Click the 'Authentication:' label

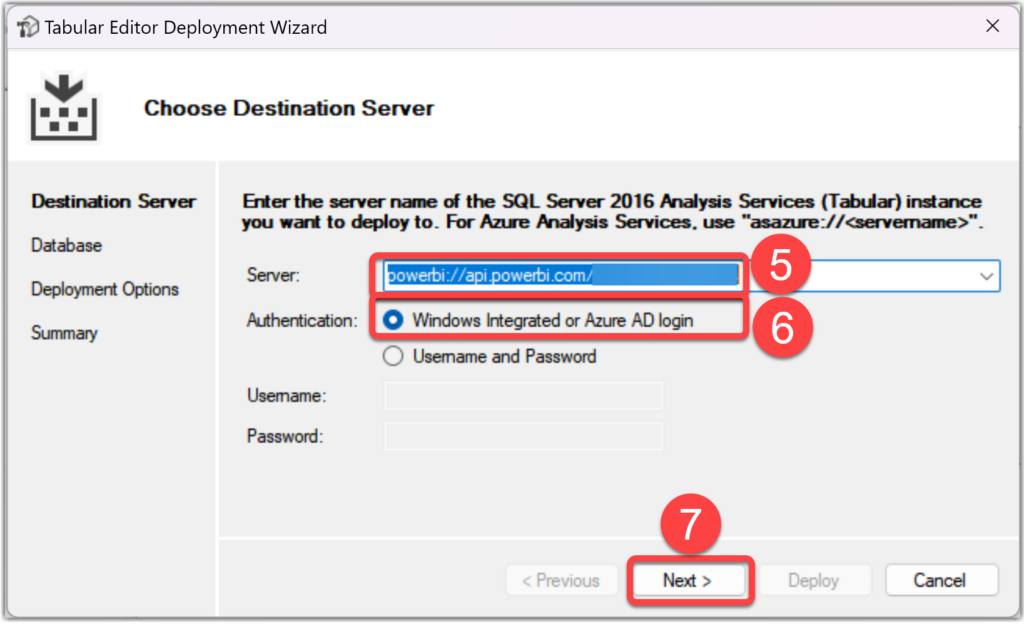[302, 321]
